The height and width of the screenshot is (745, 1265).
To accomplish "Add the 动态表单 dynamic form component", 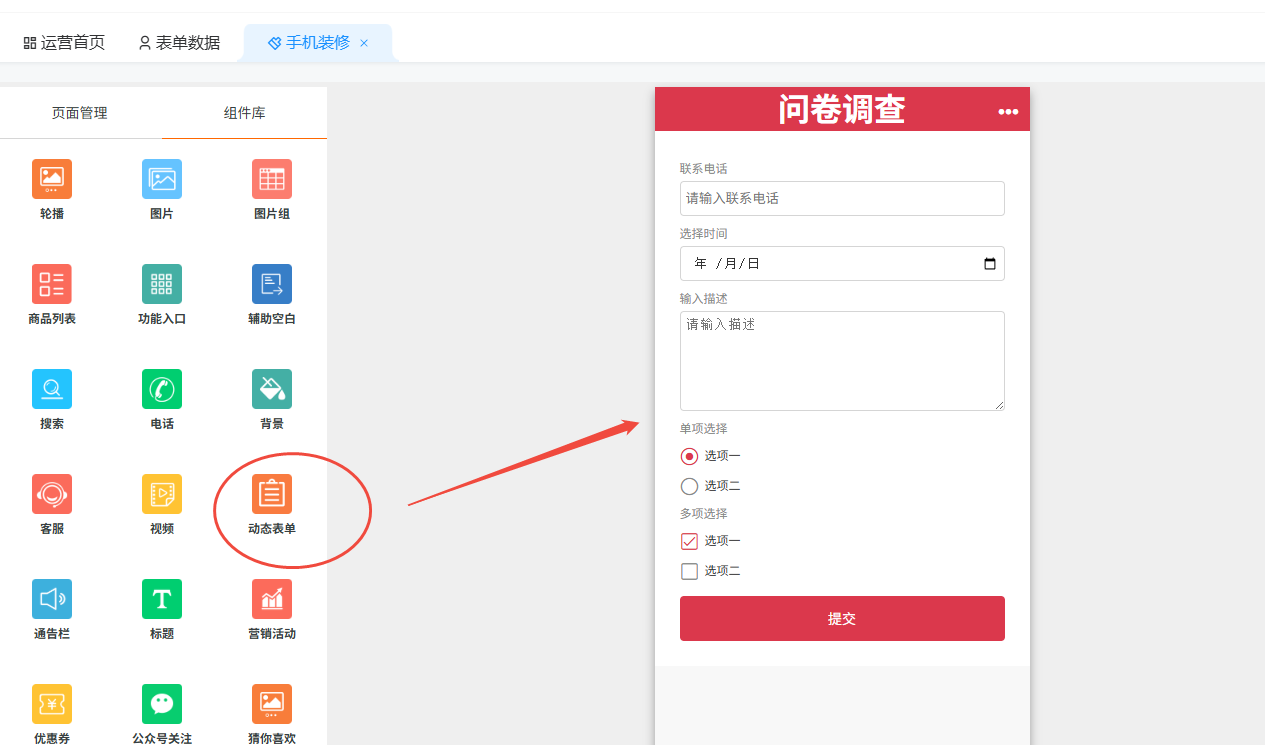I will tap(272, 495).
